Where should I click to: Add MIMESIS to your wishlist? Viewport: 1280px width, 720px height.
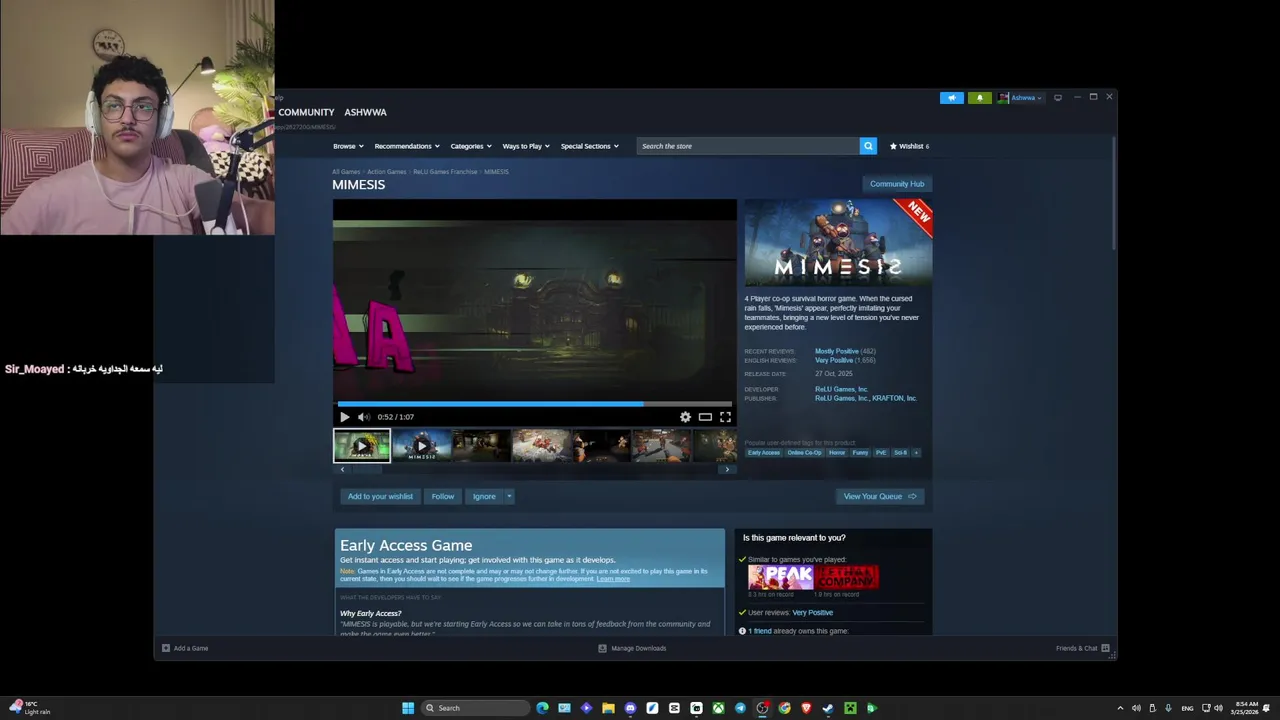pos(380,496)
